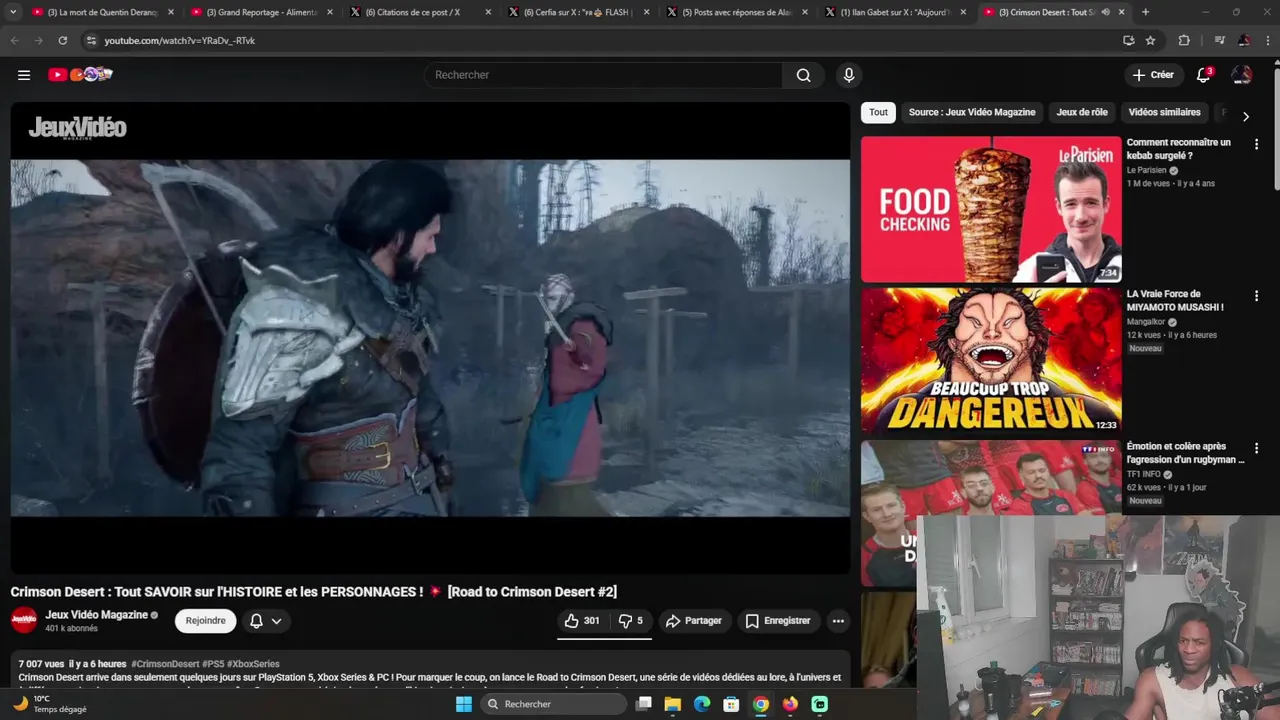
Task: Select the Tout filter chip
Action: (878, 112)
